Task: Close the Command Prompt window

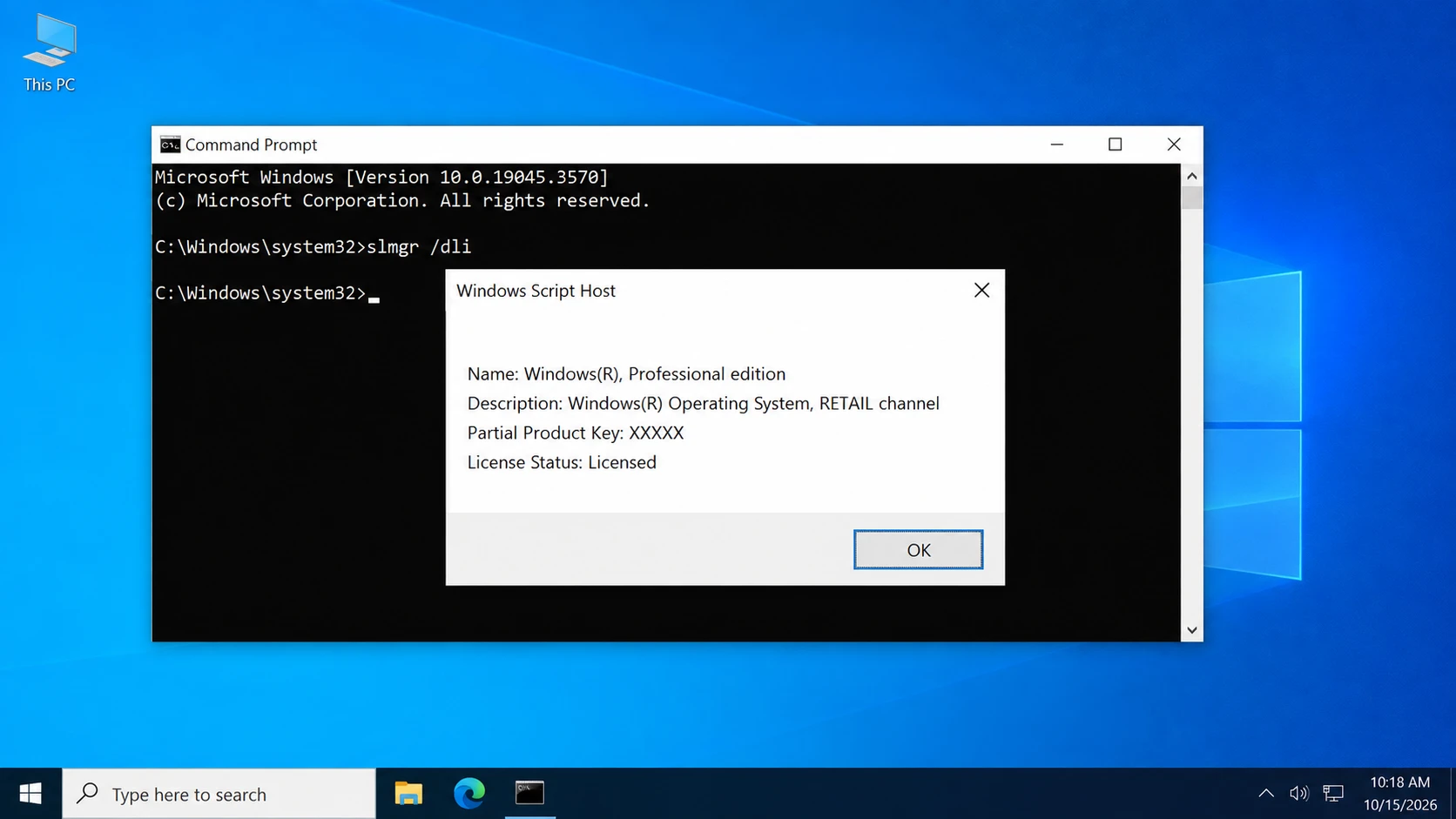Action: click(x=1174, y=144)
